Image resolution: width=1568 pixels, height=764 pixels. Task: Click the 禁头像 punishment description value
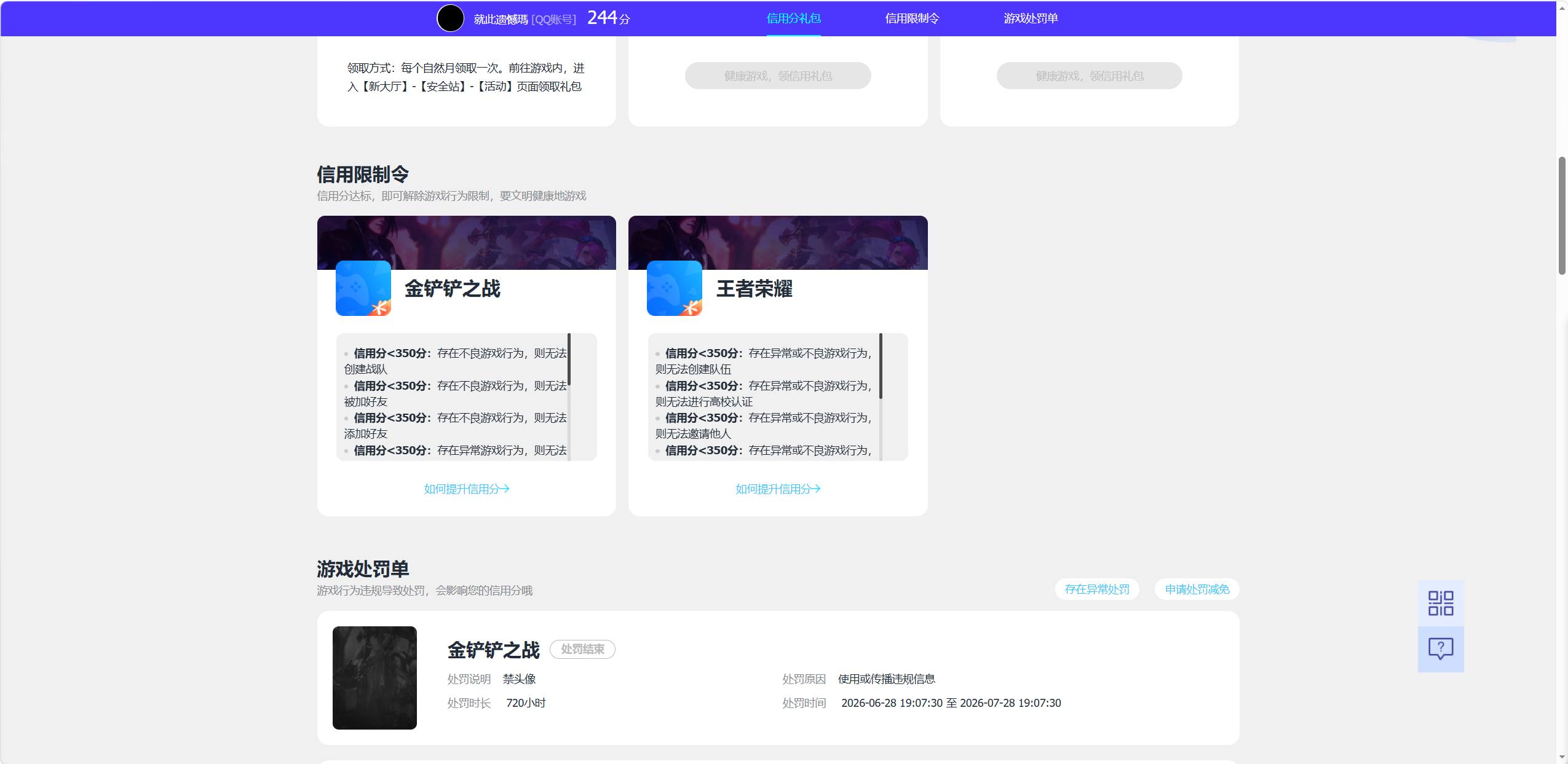pyautogui.click(x=520, y=679)
